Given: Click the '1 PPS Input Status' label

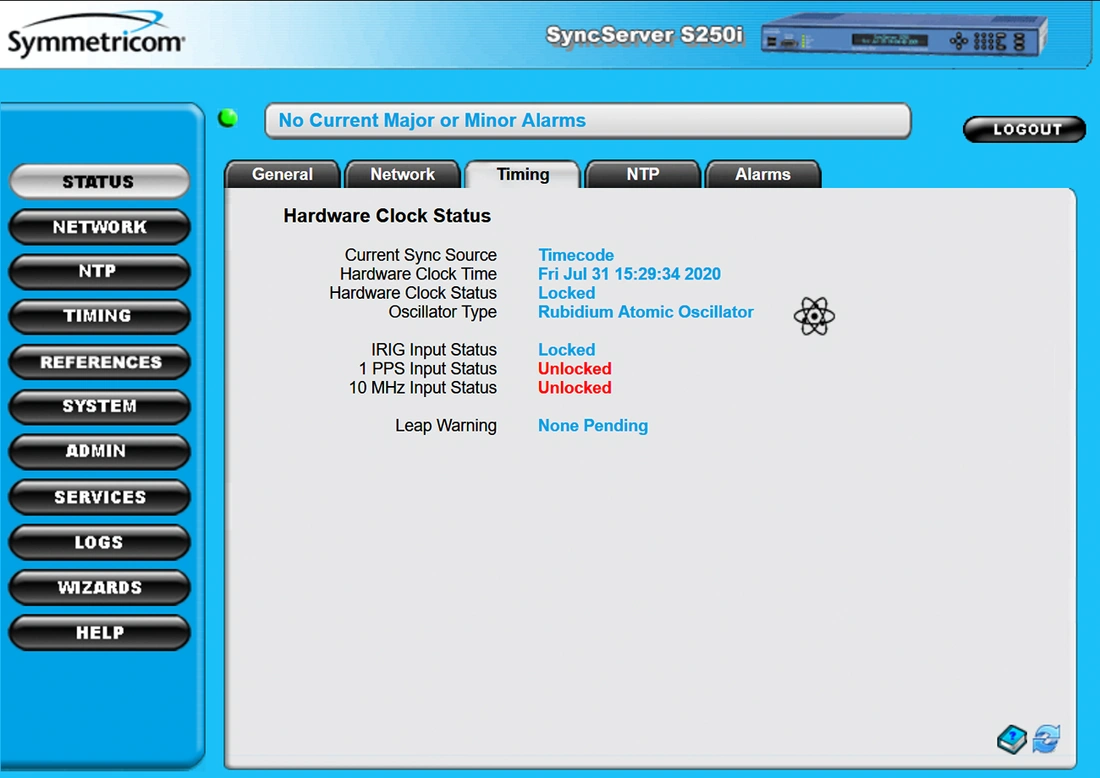Looking at the screenshot, I should 428,368.
